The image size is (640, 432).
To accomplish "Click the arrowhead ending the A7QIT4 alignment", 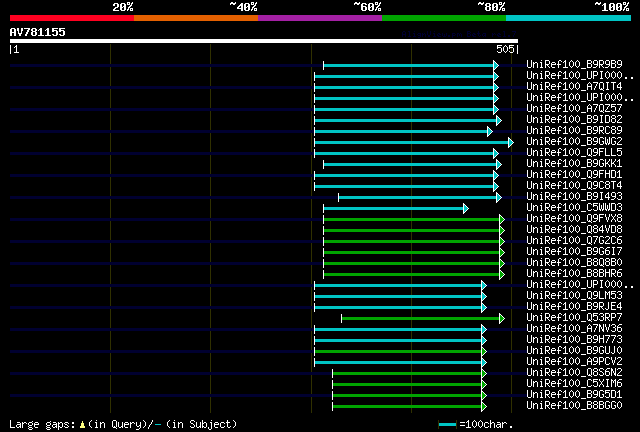I will tap(496, 87).
